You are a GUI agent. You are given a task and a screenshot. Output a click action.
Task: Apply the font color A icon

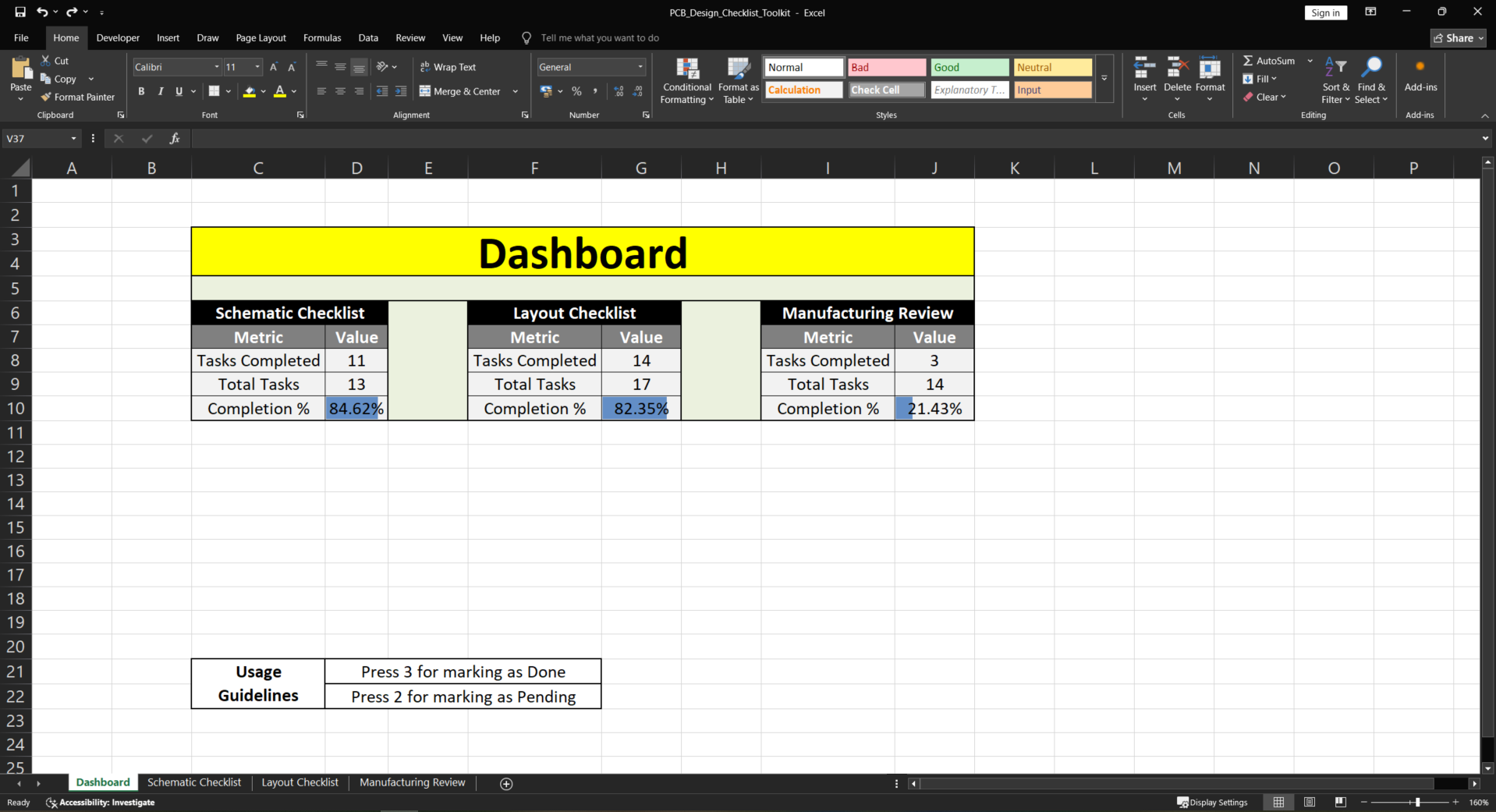tap(280, 91)
